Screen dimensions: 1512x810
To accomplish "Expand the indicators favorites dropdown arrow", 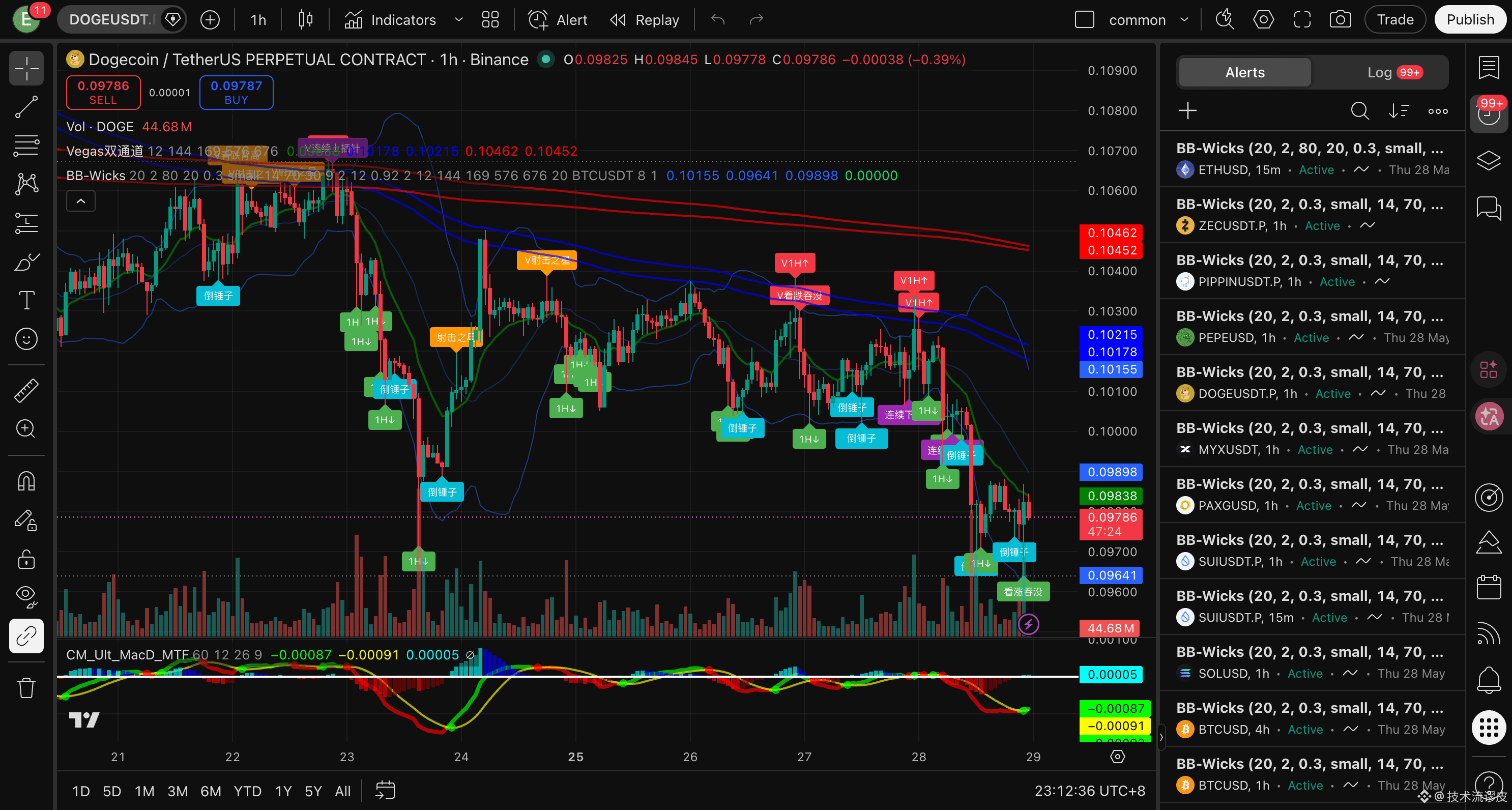I will [459, 20].
